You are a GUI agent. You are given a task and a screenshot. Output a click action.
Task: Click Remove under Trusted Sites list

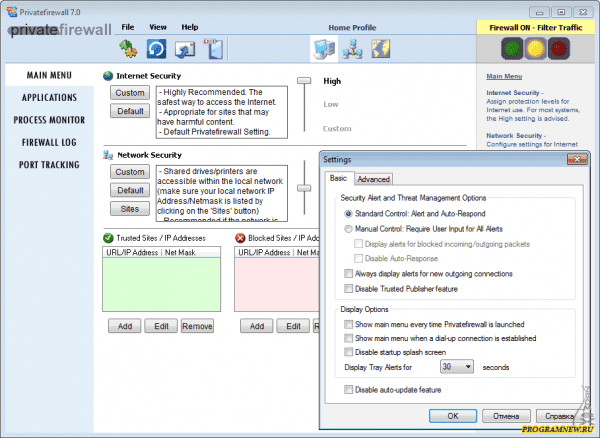click(x=197, y=326)
